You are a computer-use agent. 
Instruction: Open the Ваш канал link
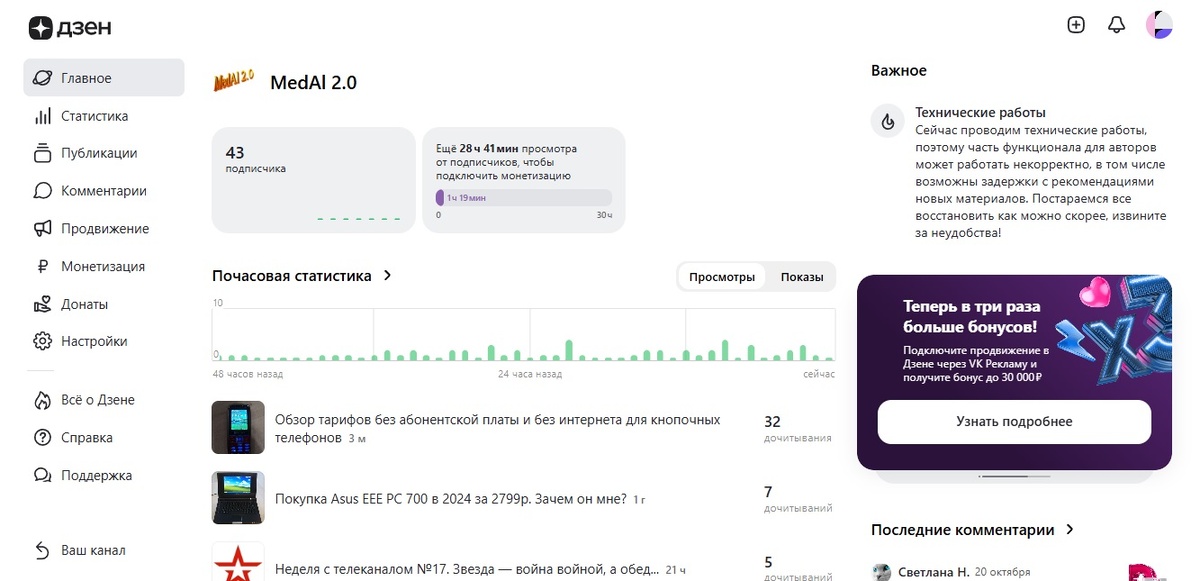tap(104, 551)
